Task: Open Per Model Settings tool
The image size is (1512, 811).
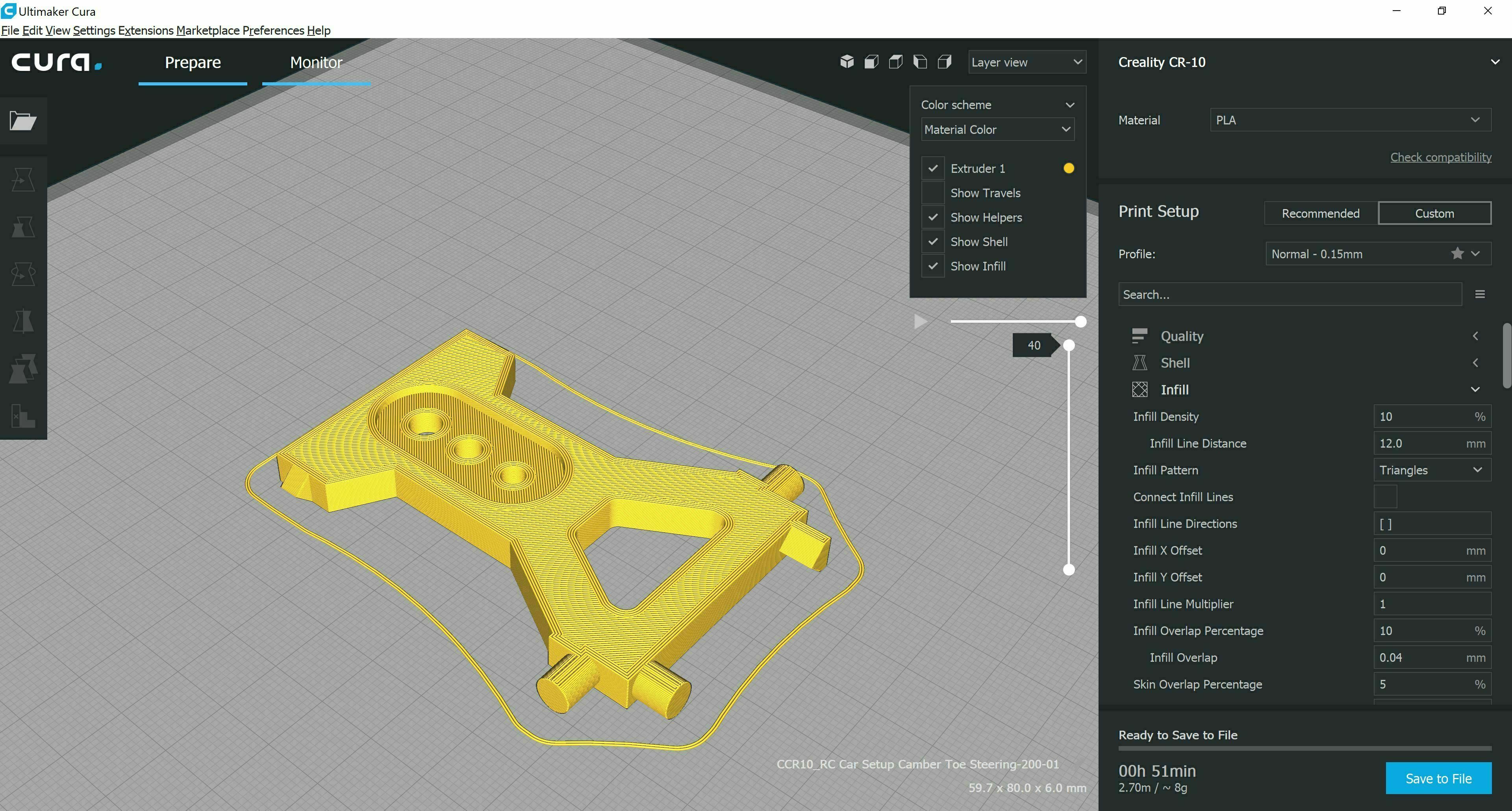Action: [x=24, y=368]
